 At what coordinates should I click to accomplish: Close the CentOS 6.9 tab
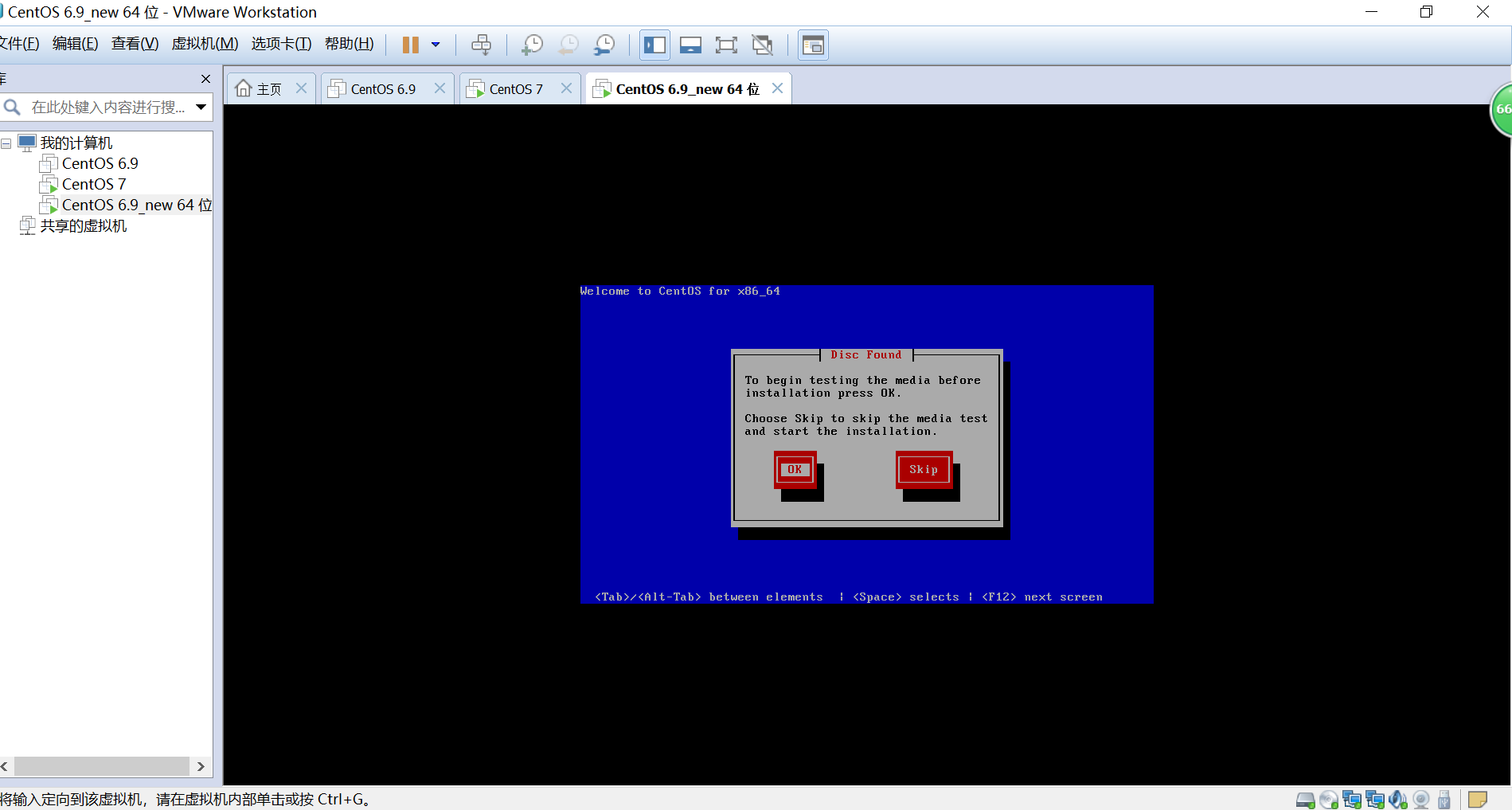440,88
